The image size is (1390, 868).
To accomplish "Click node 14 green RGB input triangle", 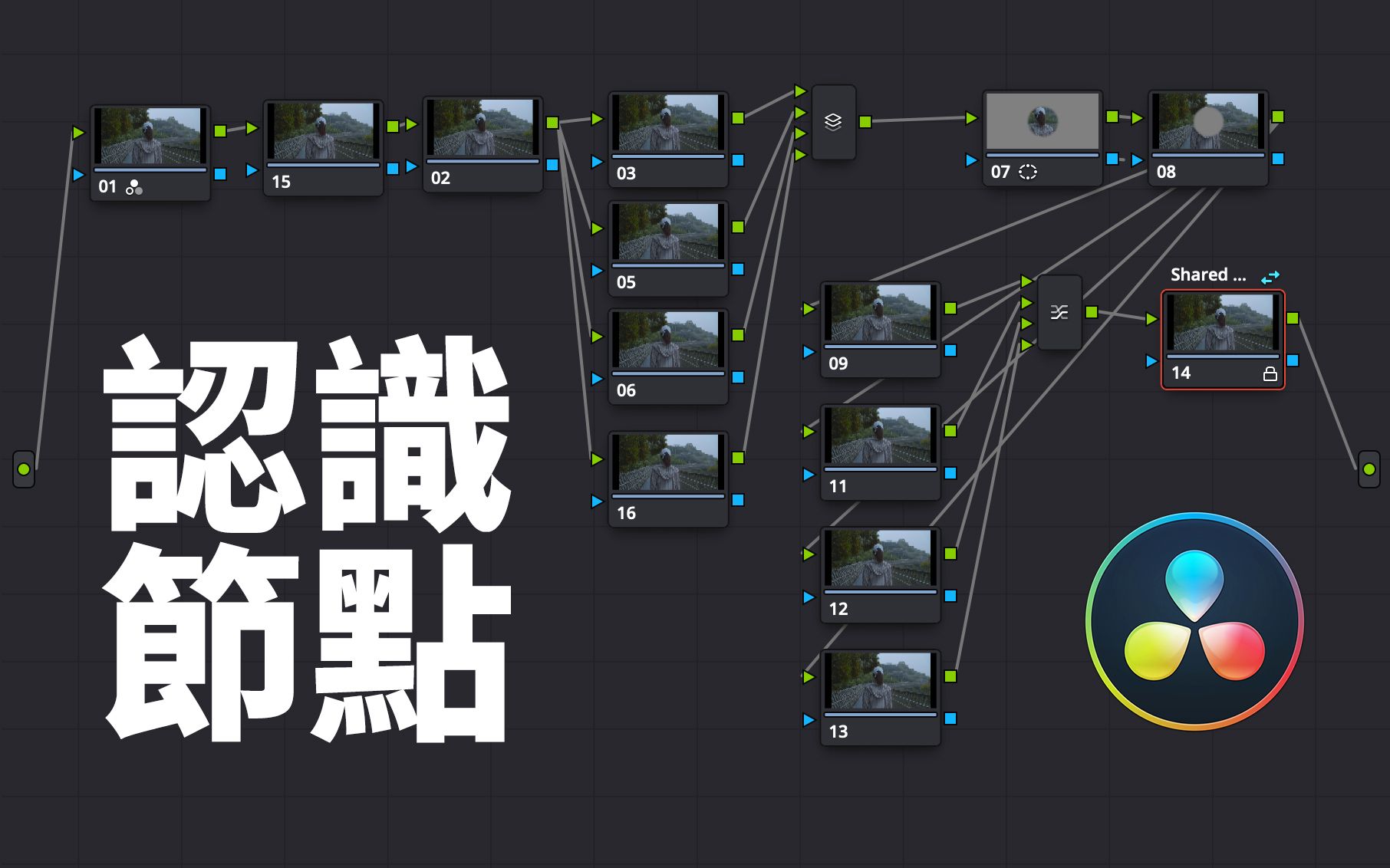I will coord(1151,319).
